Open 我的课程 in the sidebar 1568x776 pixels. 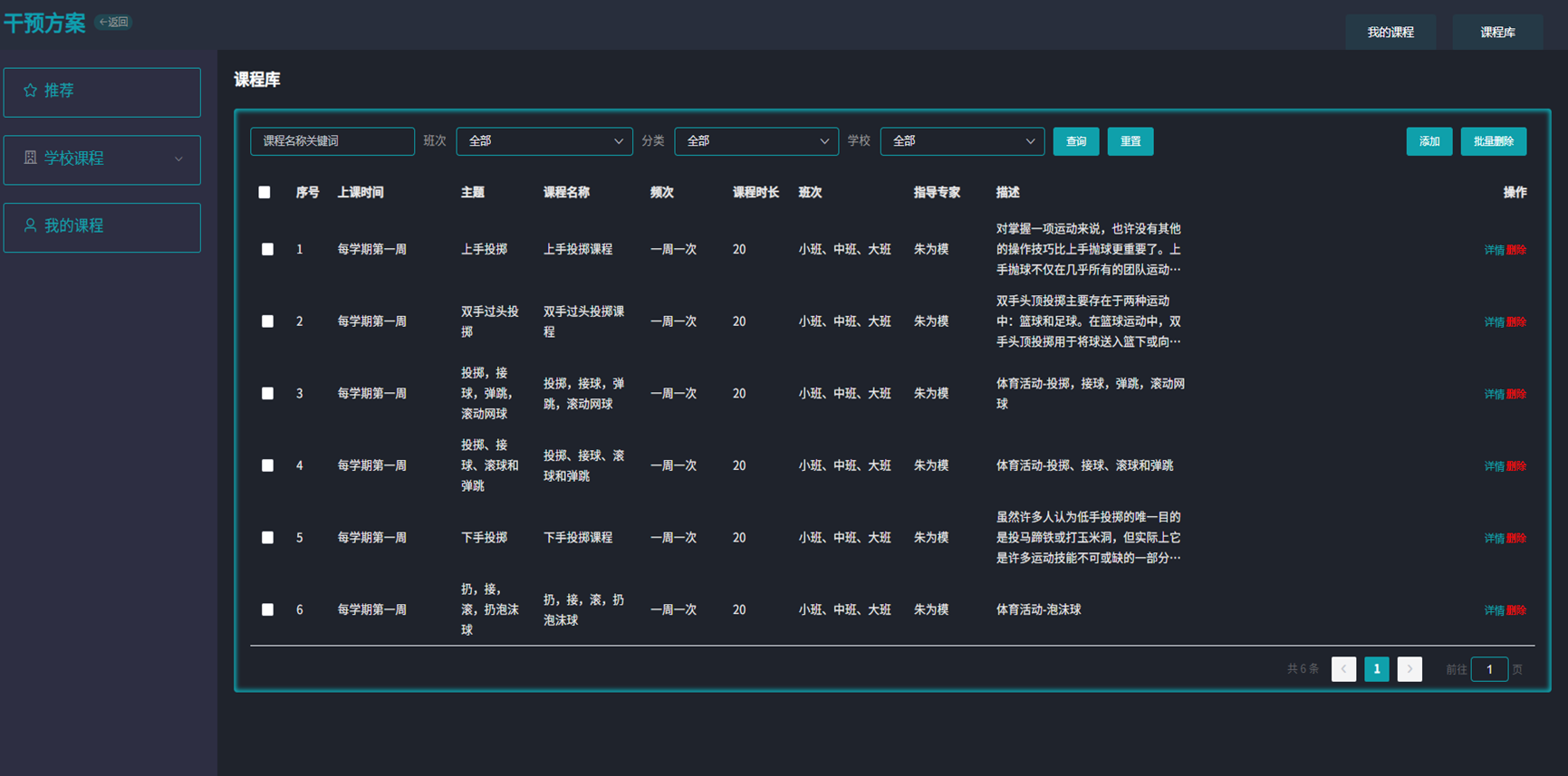point(102,227)
